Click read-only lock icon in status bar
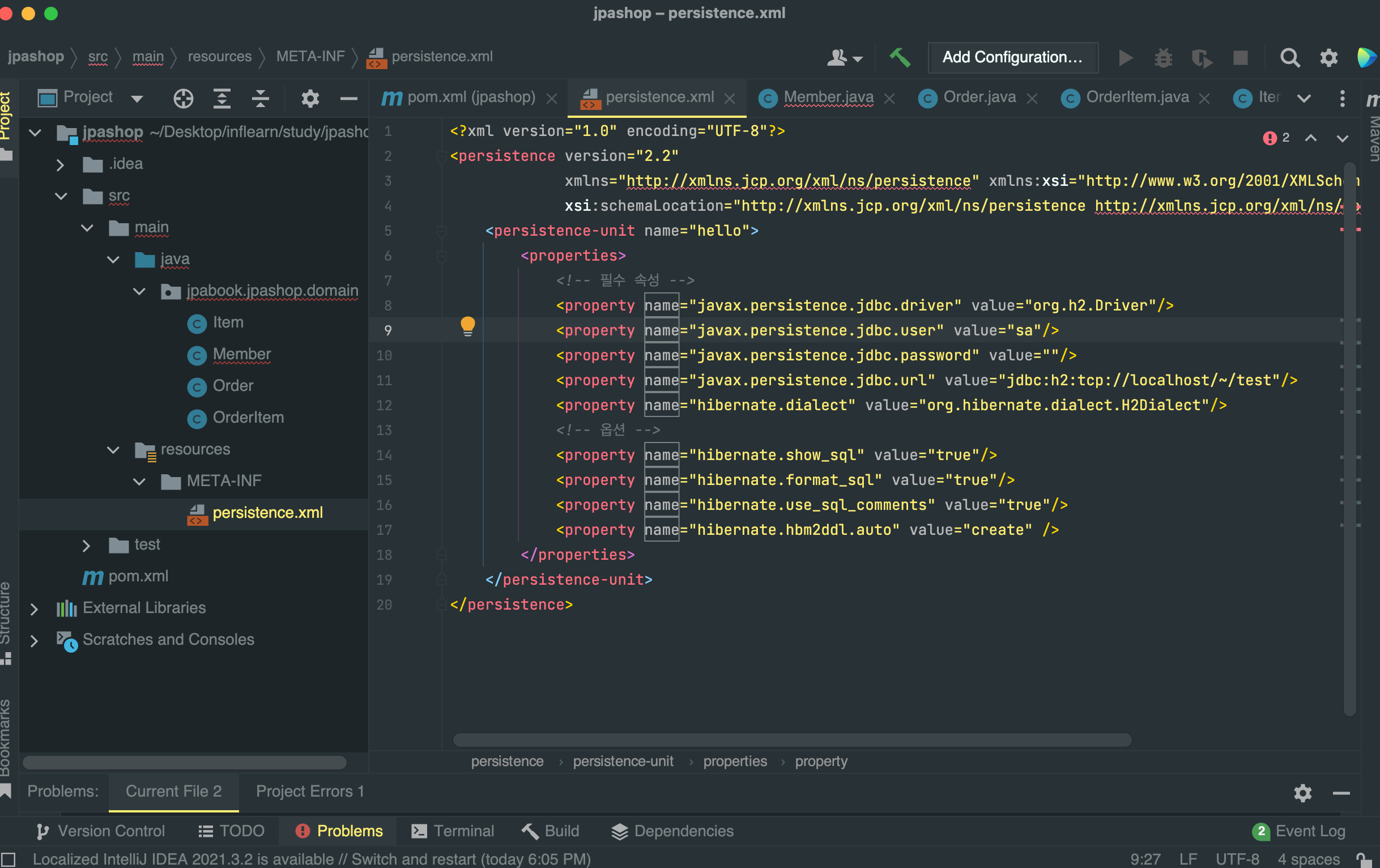Image resolution: width=1380 pixels, height=868 pixels. (x=1364, y=860)
